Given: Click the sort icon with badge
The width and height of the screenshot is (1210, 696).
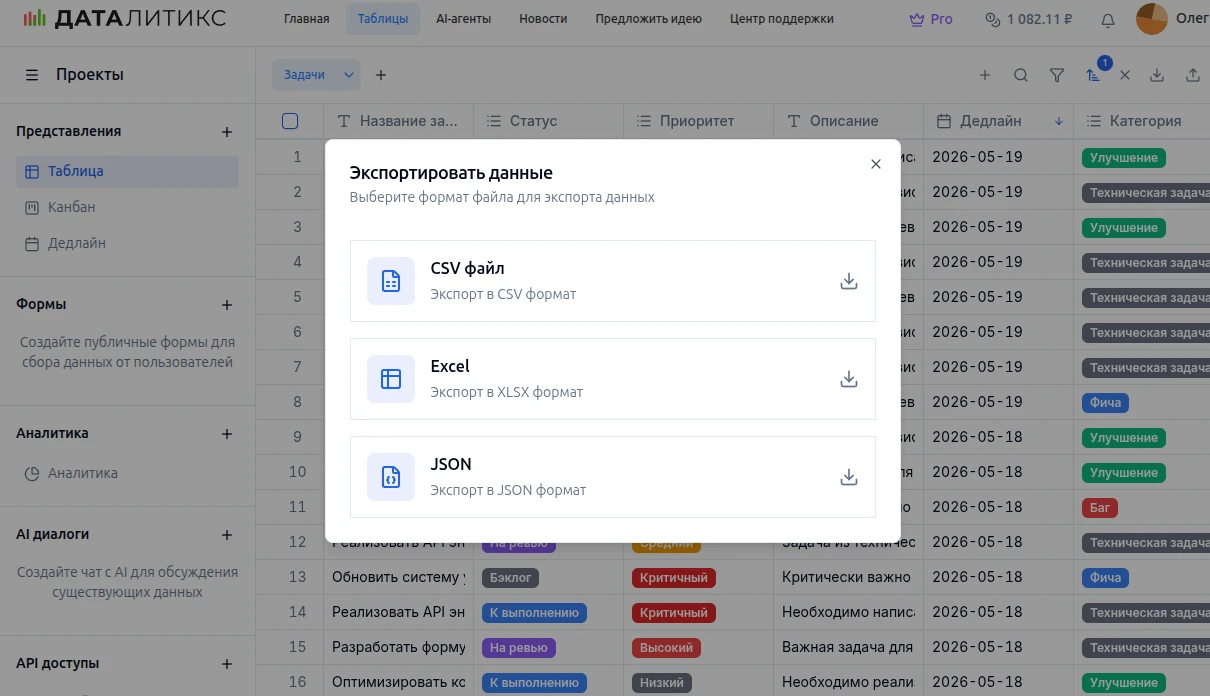Looking at the screenshot, I should pyautogui.click(x=1093, y=75).
